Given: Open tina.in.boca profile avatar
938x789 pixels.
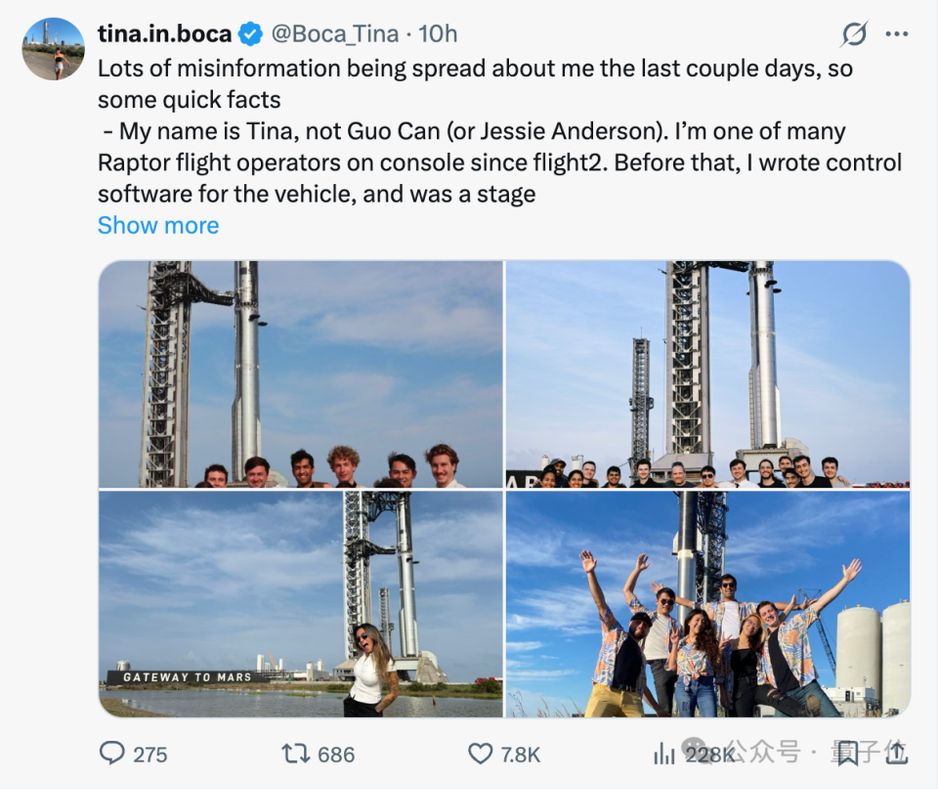Looking at the screenshot, I should pos(53,48).
